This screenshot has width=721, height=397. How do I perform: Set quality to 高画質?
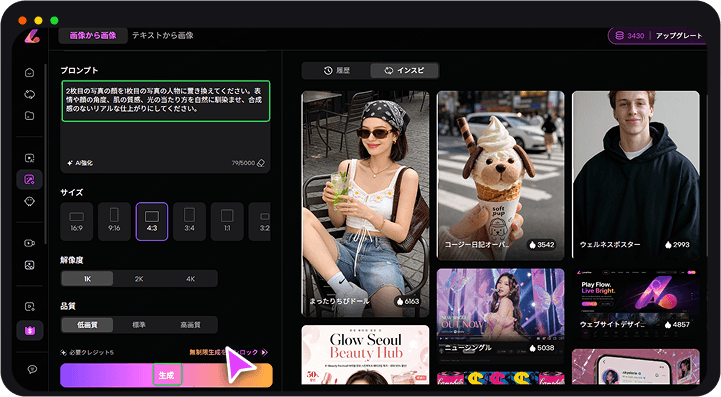coord(190,325)
